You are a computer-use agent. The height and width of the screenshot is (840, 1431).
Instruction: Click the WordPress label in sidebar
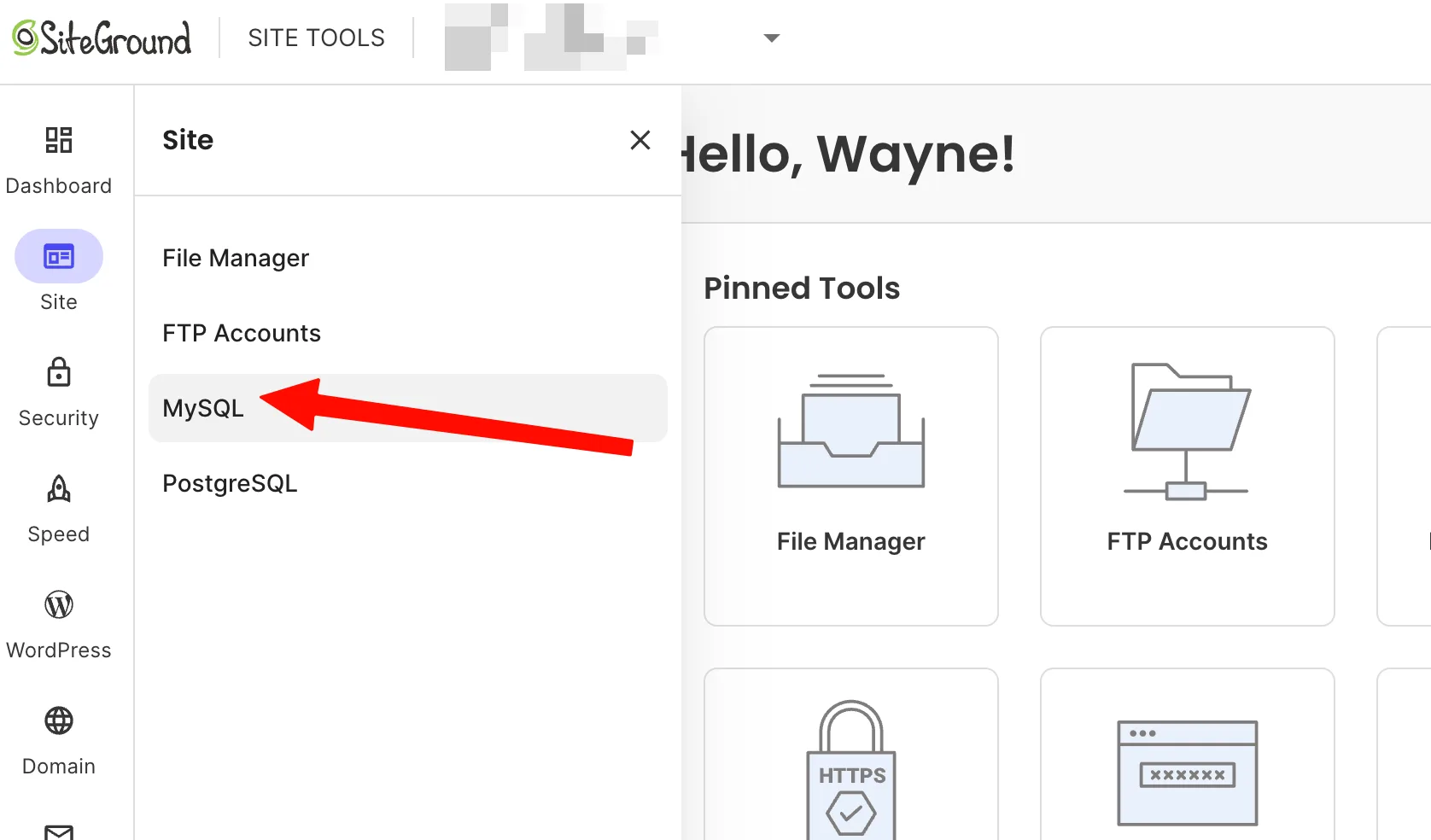pos(59,650)
